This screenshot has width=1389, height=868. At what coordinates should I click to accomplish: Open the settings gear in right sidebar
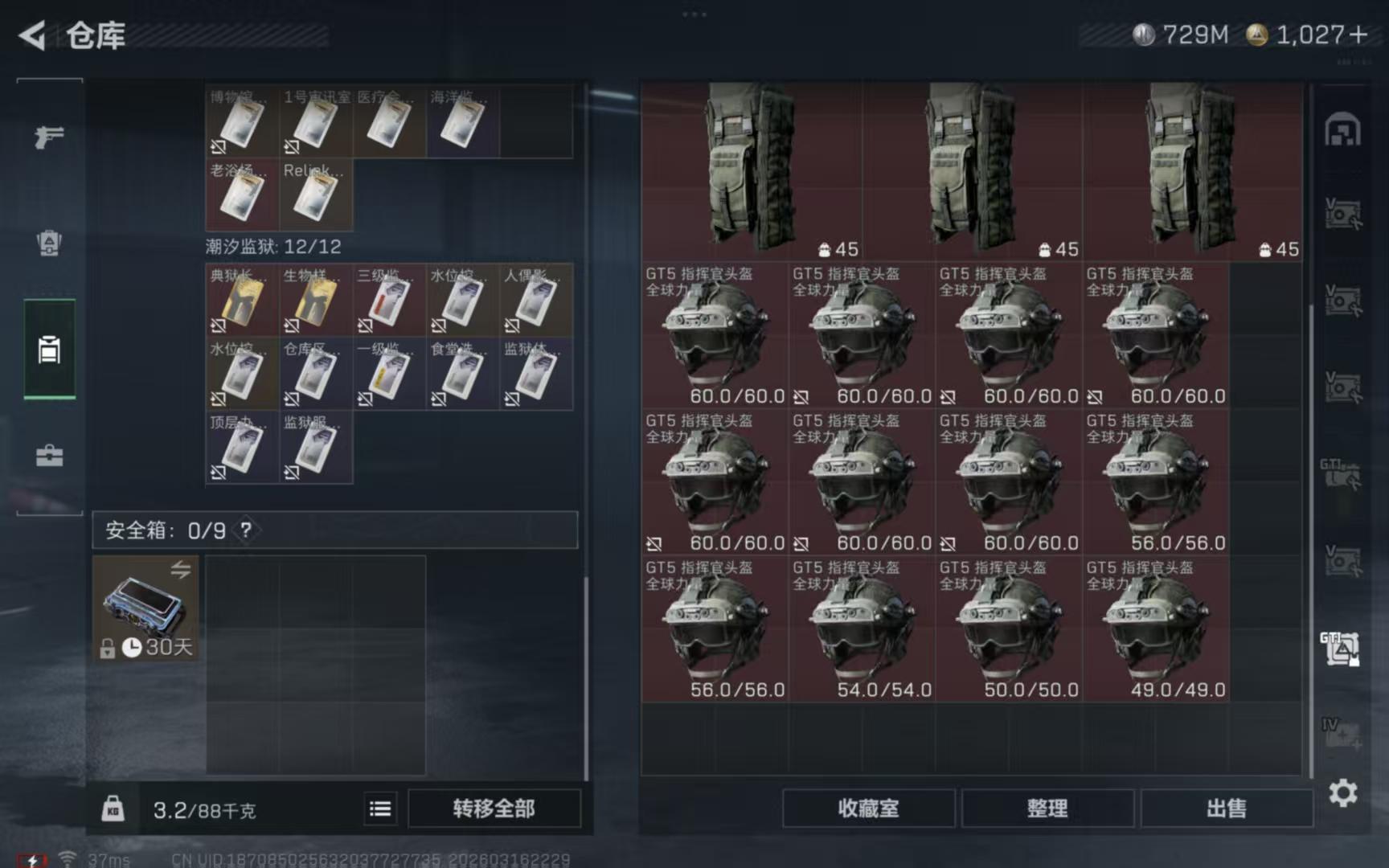1342,794
